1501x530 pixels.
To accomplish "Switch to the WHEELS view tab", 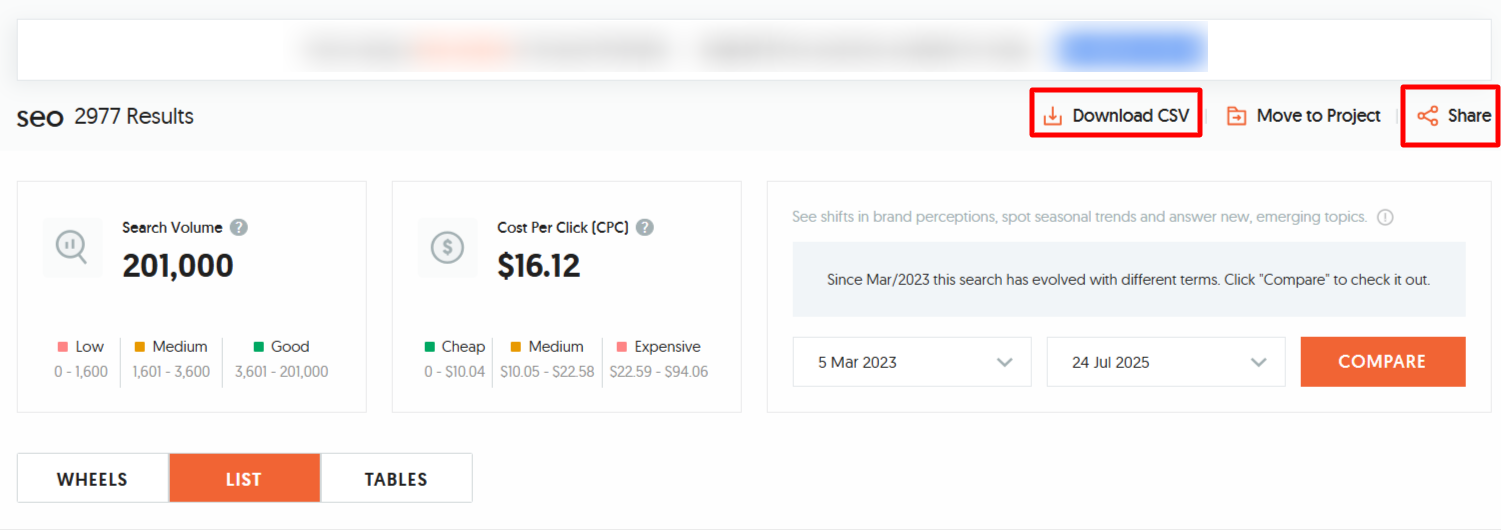I will click(x=92, y=479).
